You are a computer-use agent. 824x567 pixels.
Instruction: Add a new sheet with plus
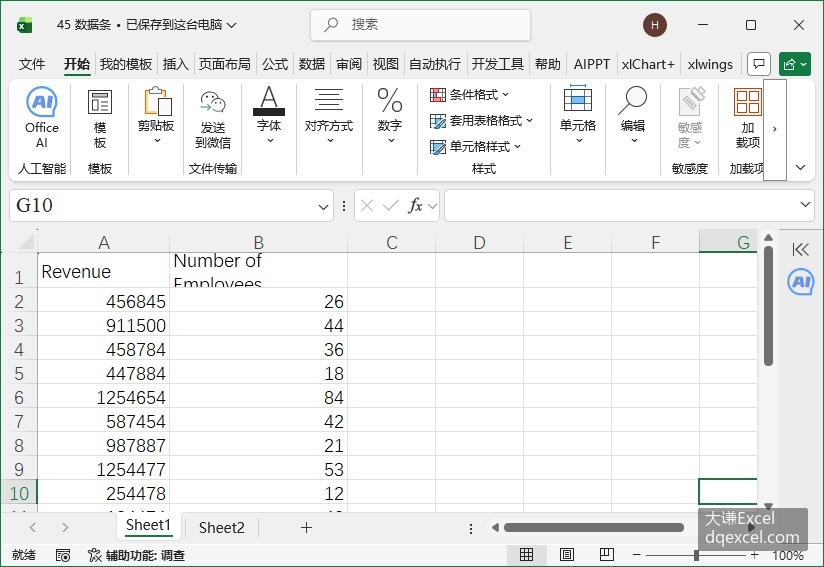(x=306, y=527)
